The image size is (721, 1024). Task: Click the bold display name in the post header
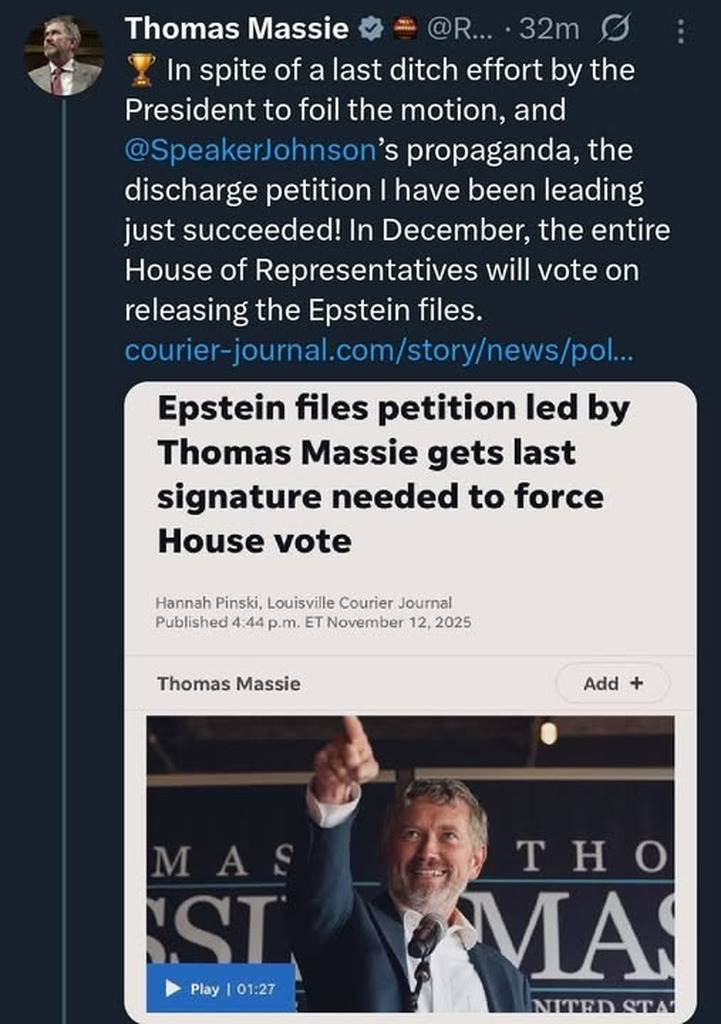238,30
